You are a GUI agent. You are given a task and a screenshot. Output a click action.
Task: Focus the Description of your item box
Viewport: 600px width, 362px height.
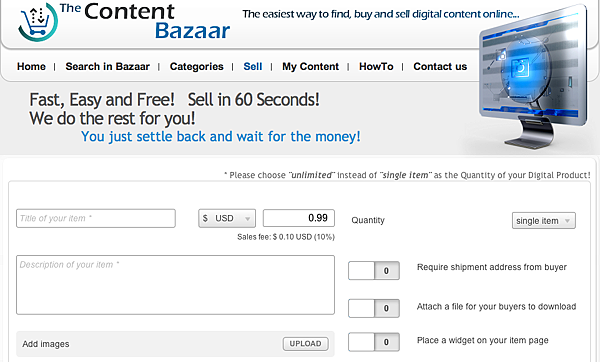tap(175, 285)
